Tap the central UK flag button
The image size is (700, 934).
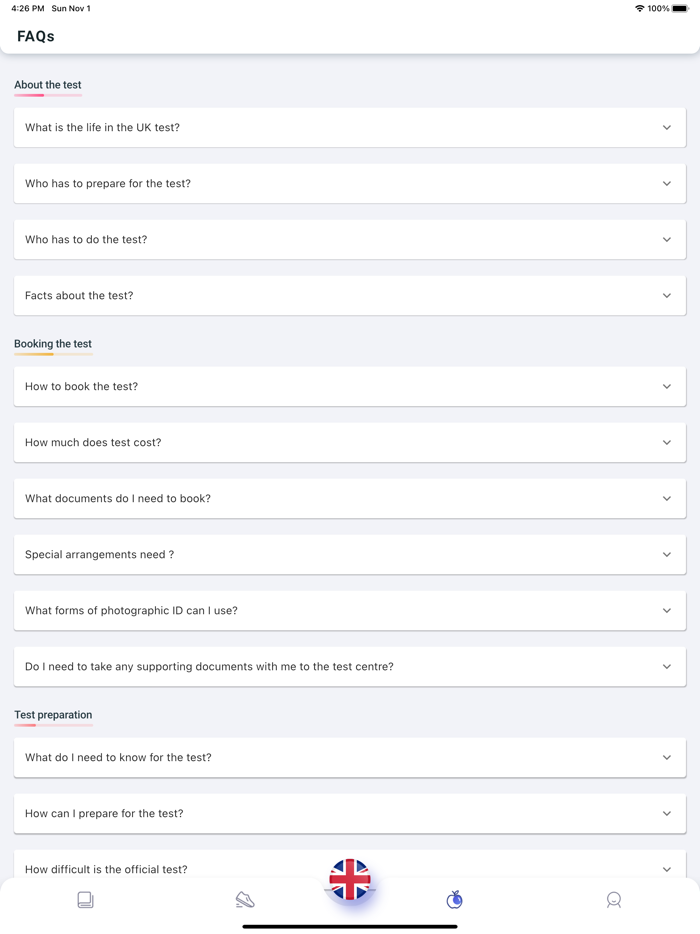click(350, 881)
